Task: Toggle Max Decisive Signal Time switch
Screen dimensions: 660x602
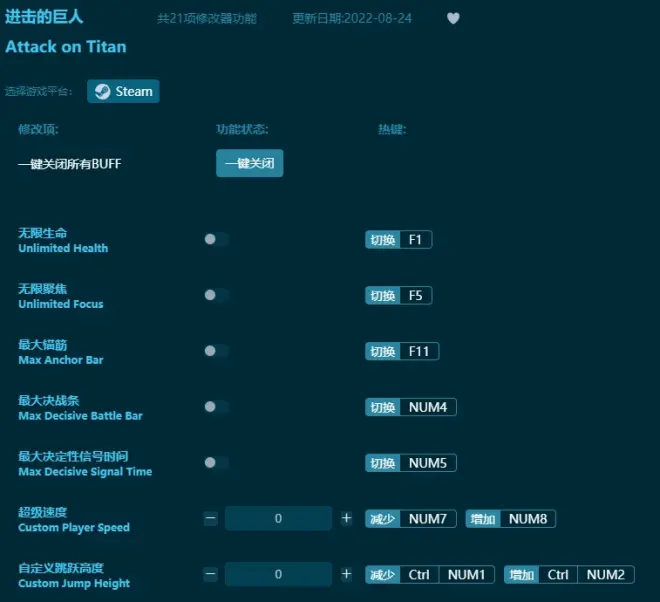Action: 216,463
